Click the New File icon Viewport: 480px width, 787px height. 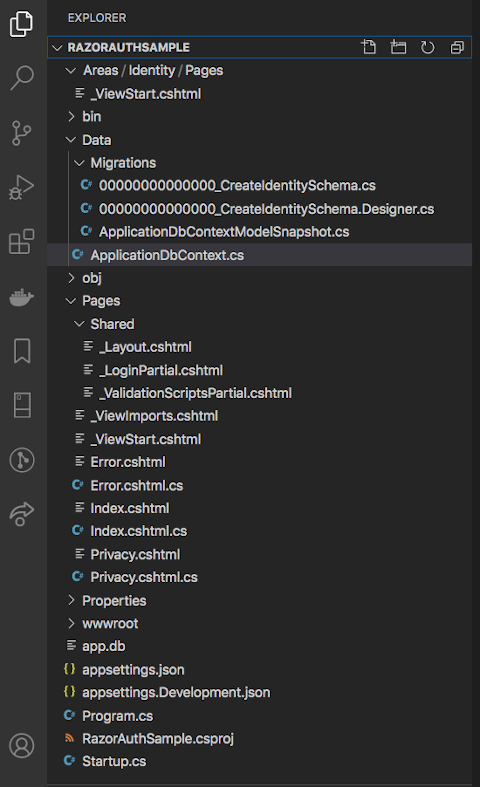(369, 47)
